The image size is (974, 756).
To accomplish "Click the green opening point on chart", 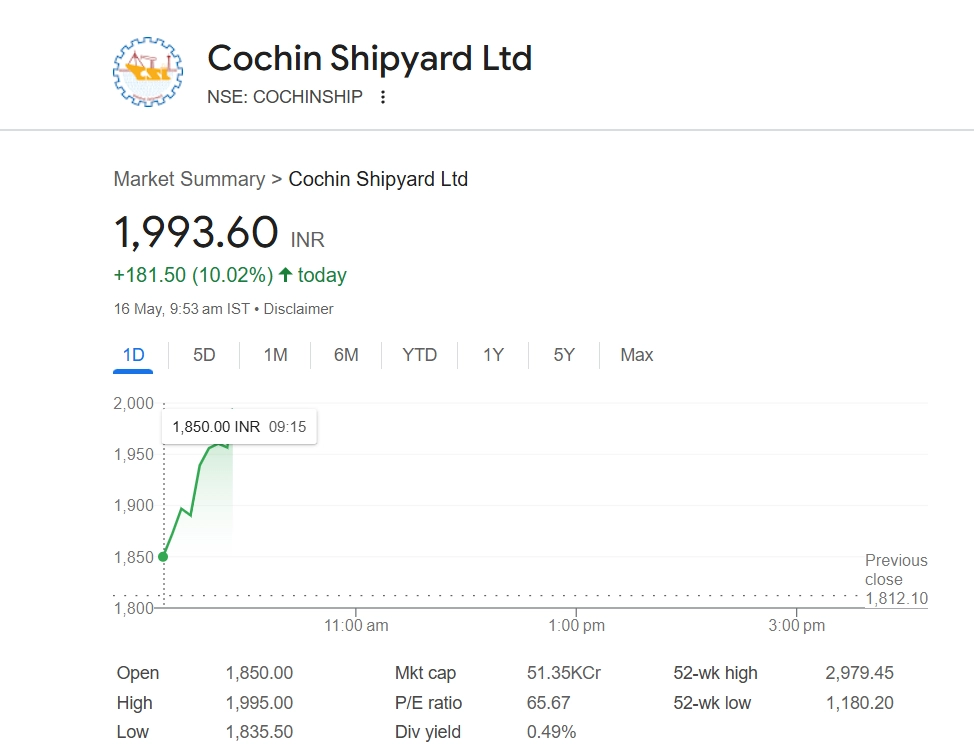I will point(164,557).
